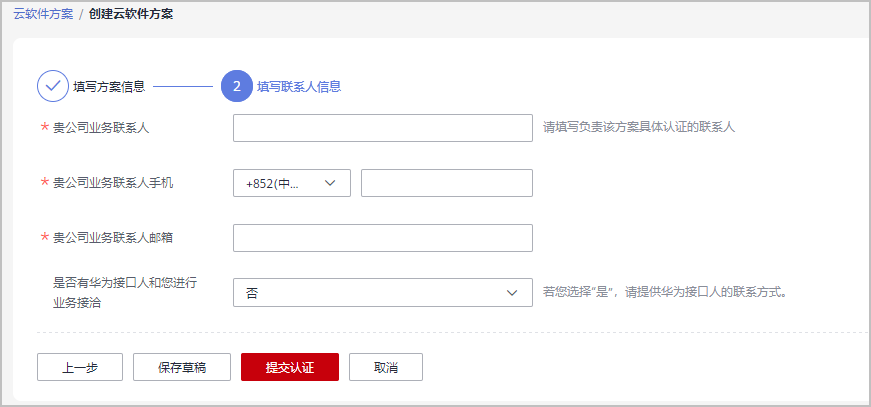The height and width of the screenshot is (407, 871).
Task: Focus the 贵公司业务联系人 name input field
Action: point(383,128)
